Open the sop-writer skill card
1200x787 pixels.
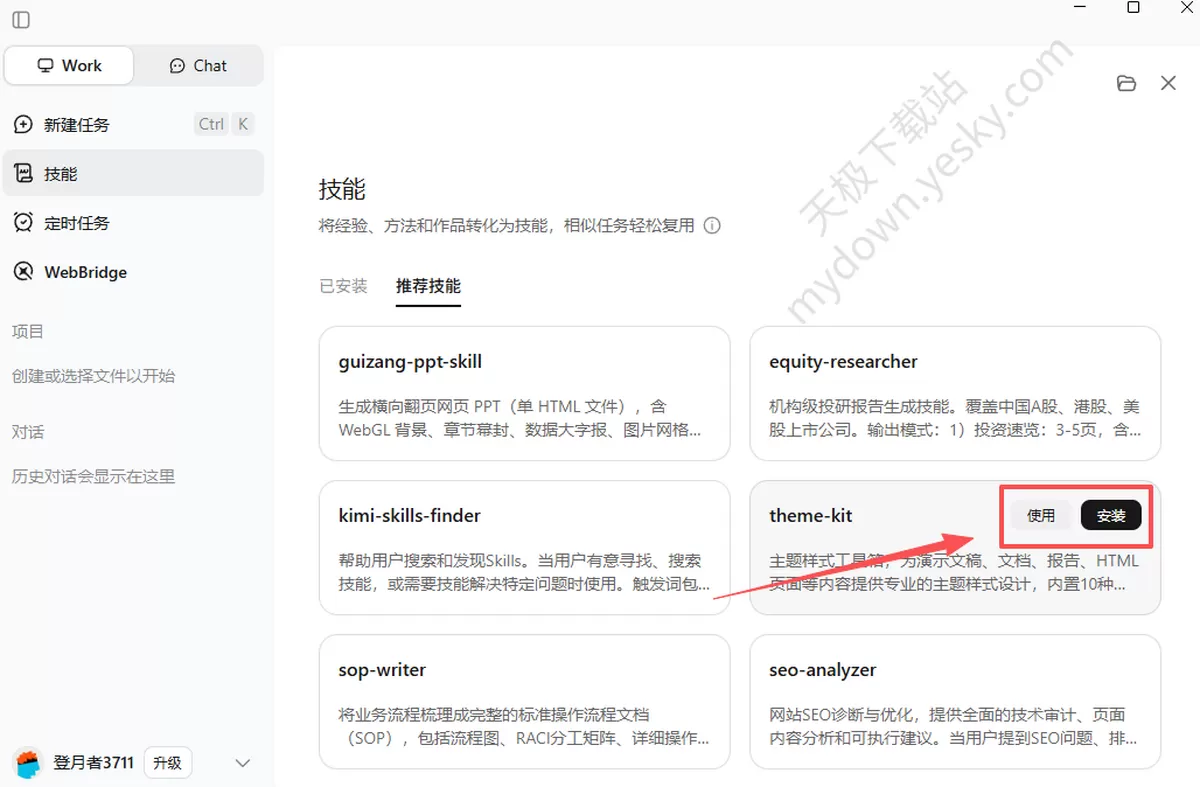(x=524, y=701)
